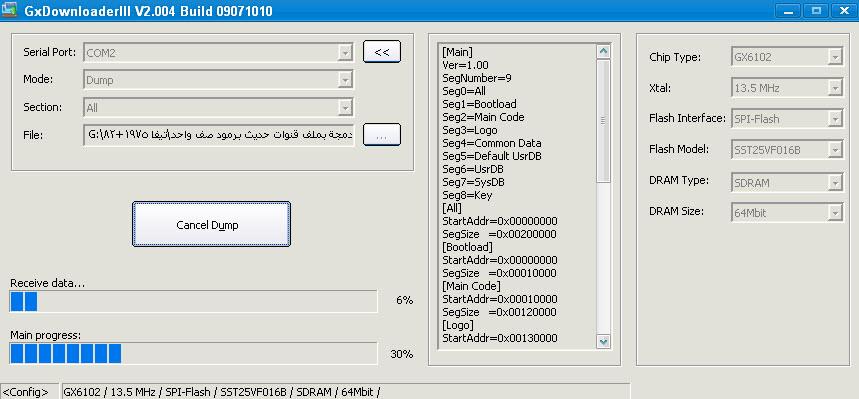Click the "SegSize =0x00010000" line
The width and height of the screenshot is (859, 399).
(x=499, y=273)
